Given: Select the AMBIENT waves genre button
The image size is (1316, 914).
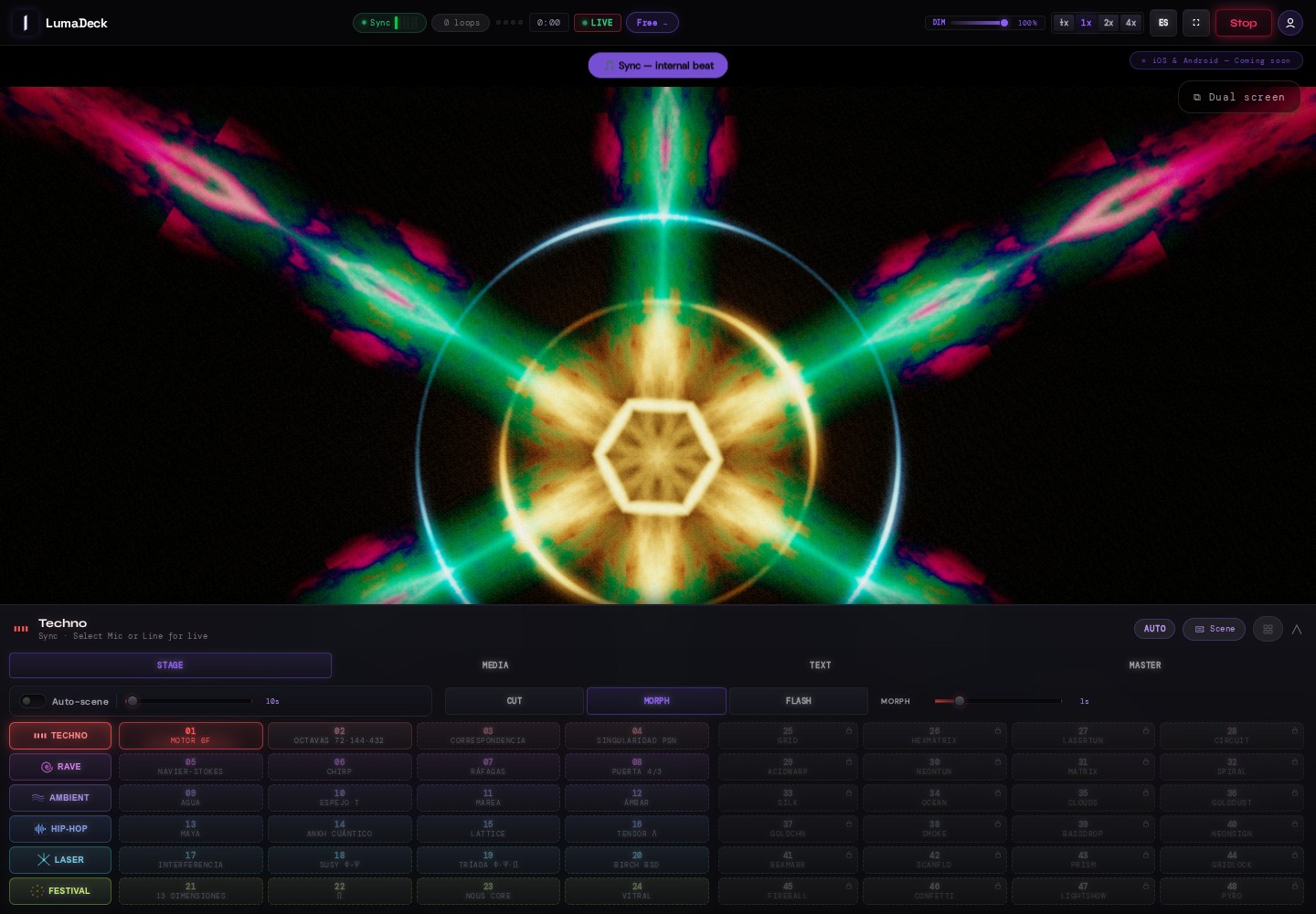Looking at the screenshot, I should coord(60,798).
